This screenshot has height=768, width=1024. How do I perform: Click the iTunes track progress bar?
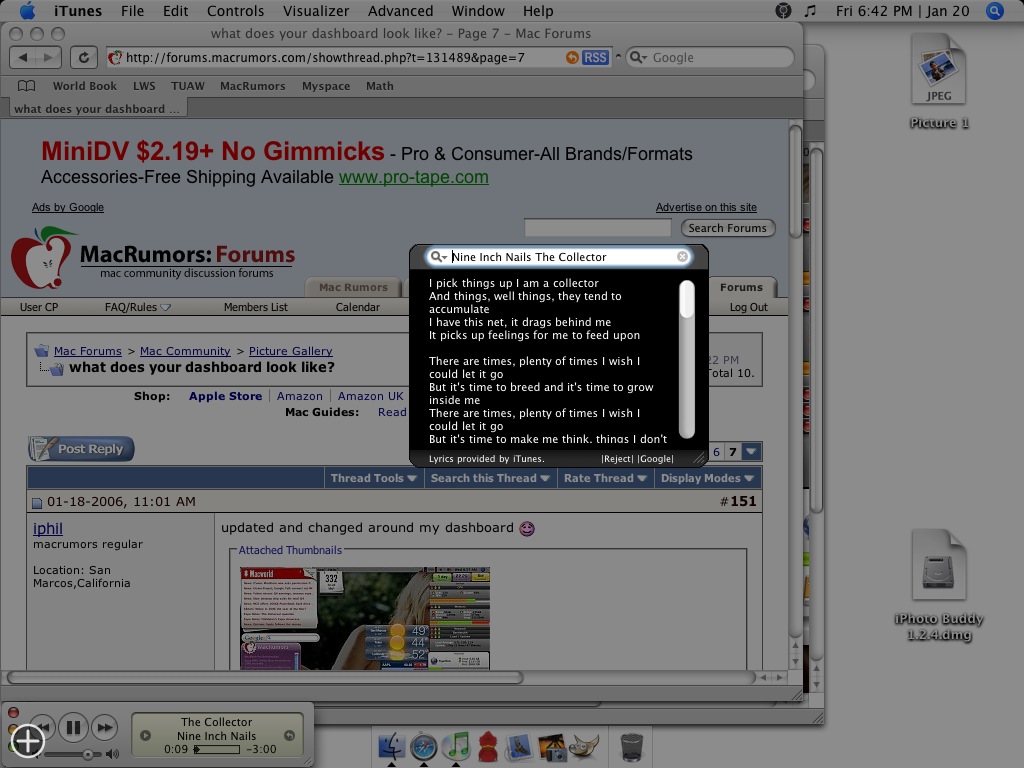[x=217, y=749]
